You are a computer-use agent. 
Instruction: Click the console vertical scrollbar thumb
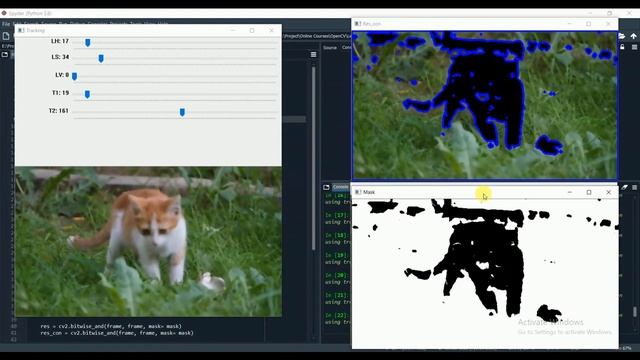[635, 312]
